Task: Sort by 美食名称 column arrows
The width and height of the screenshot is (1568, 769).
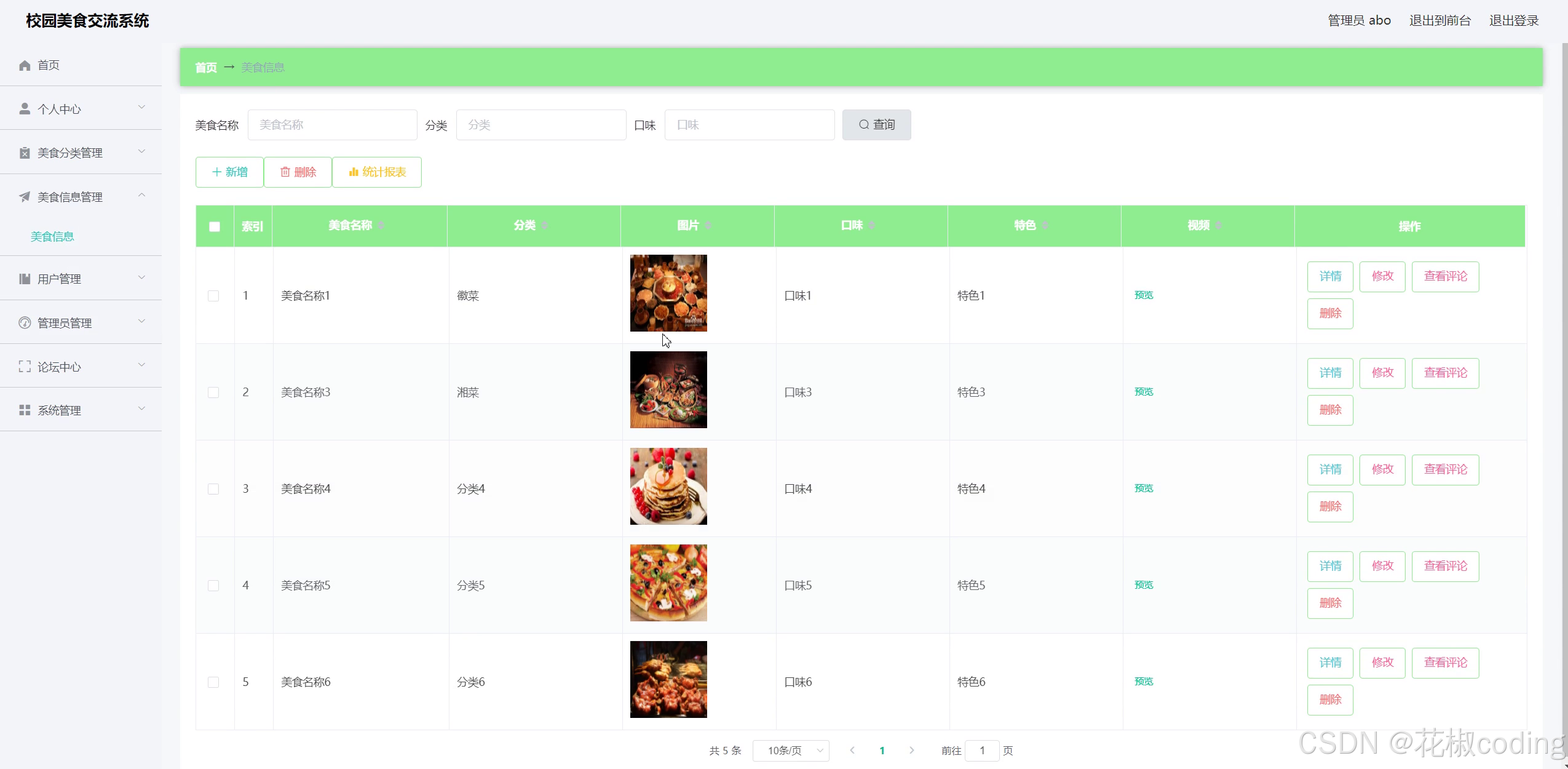Action: (x=381, y=225)
